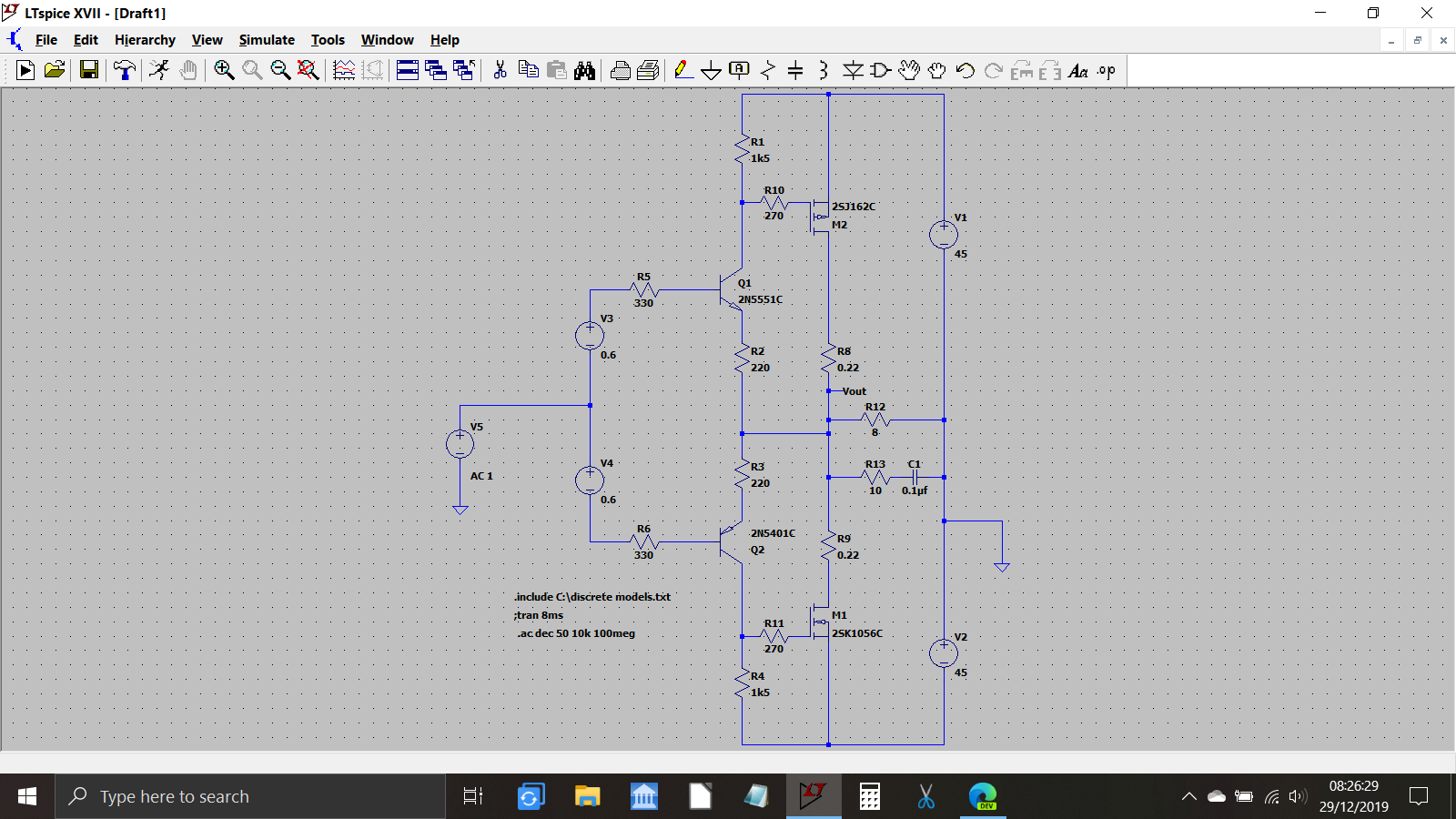
Task: Click capacitor C1 value 0.1µf
Action: pos(915,490)
